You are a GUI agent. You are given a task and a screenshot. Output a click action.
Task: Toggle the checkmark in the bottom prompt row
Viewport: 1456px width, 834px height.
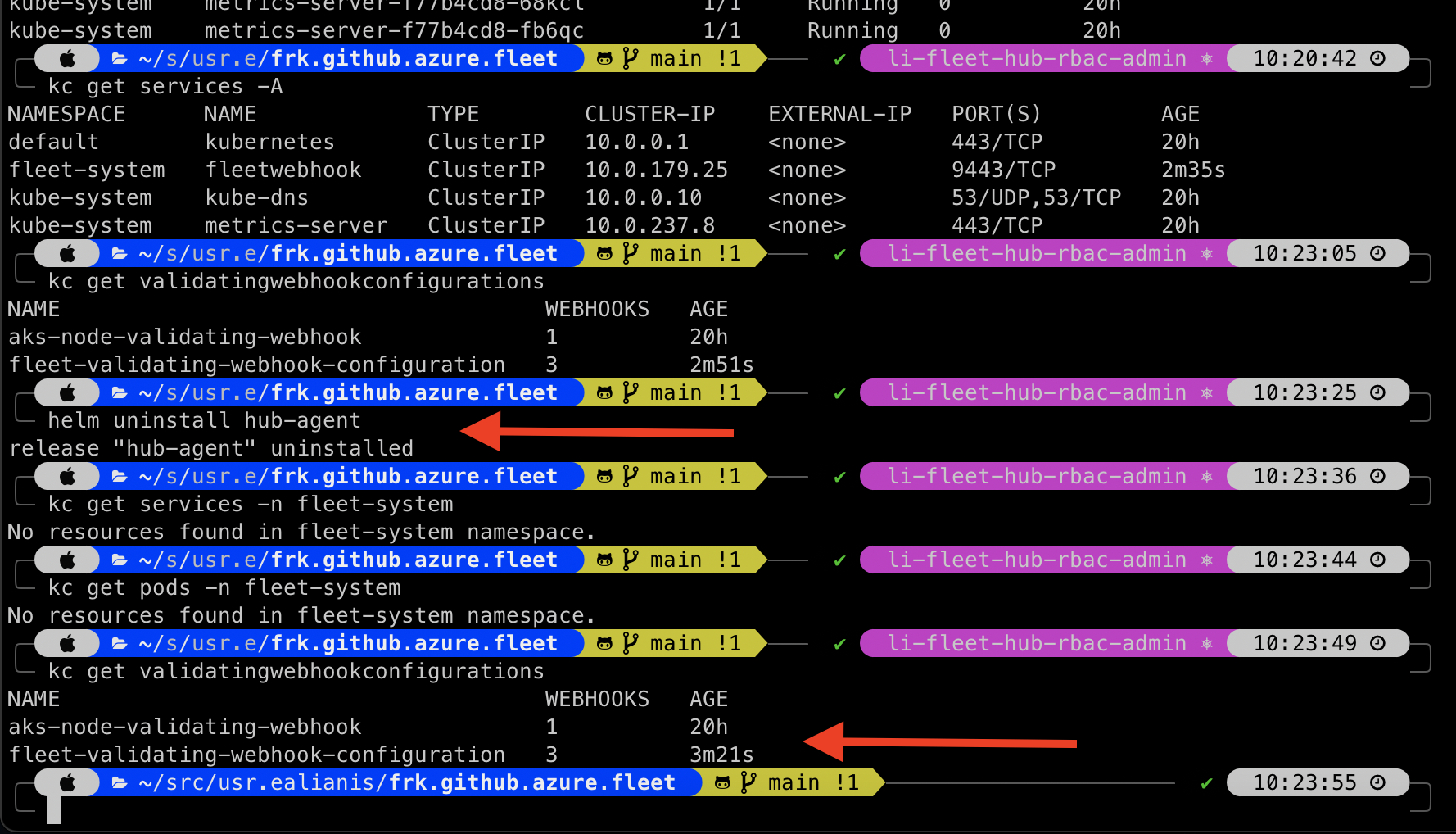pyautogui.click(x=1205, y=782)
